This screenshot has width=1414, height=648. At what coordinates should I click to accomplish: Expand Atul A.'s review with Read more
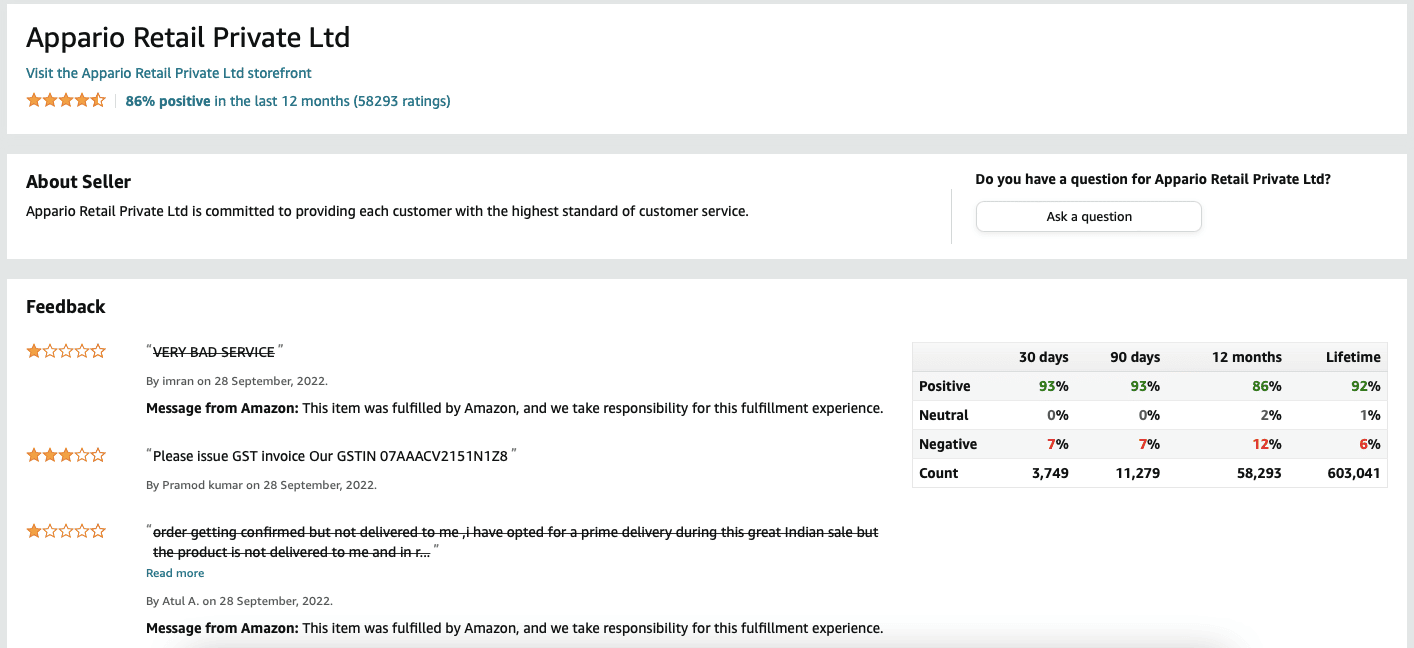pos(175,573)
